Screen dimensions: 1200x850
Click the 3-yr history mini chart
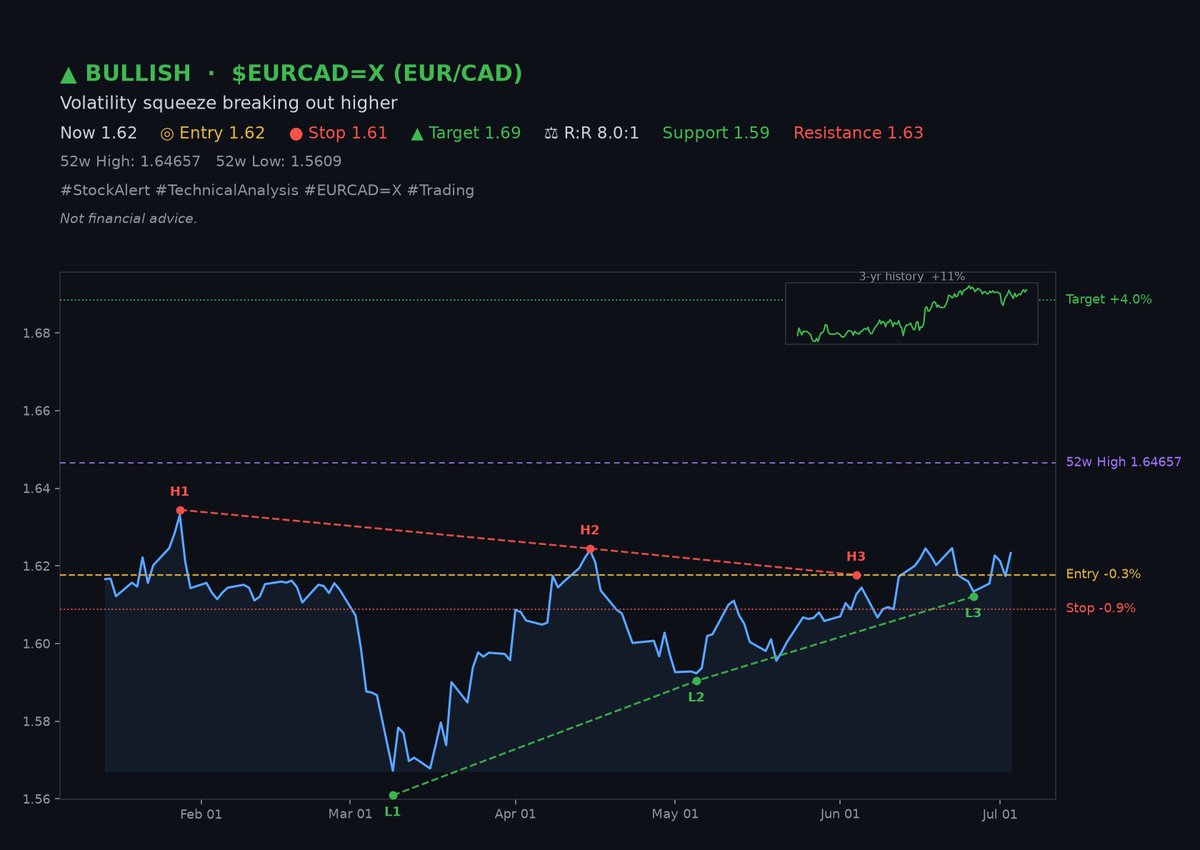click(911, 313)
